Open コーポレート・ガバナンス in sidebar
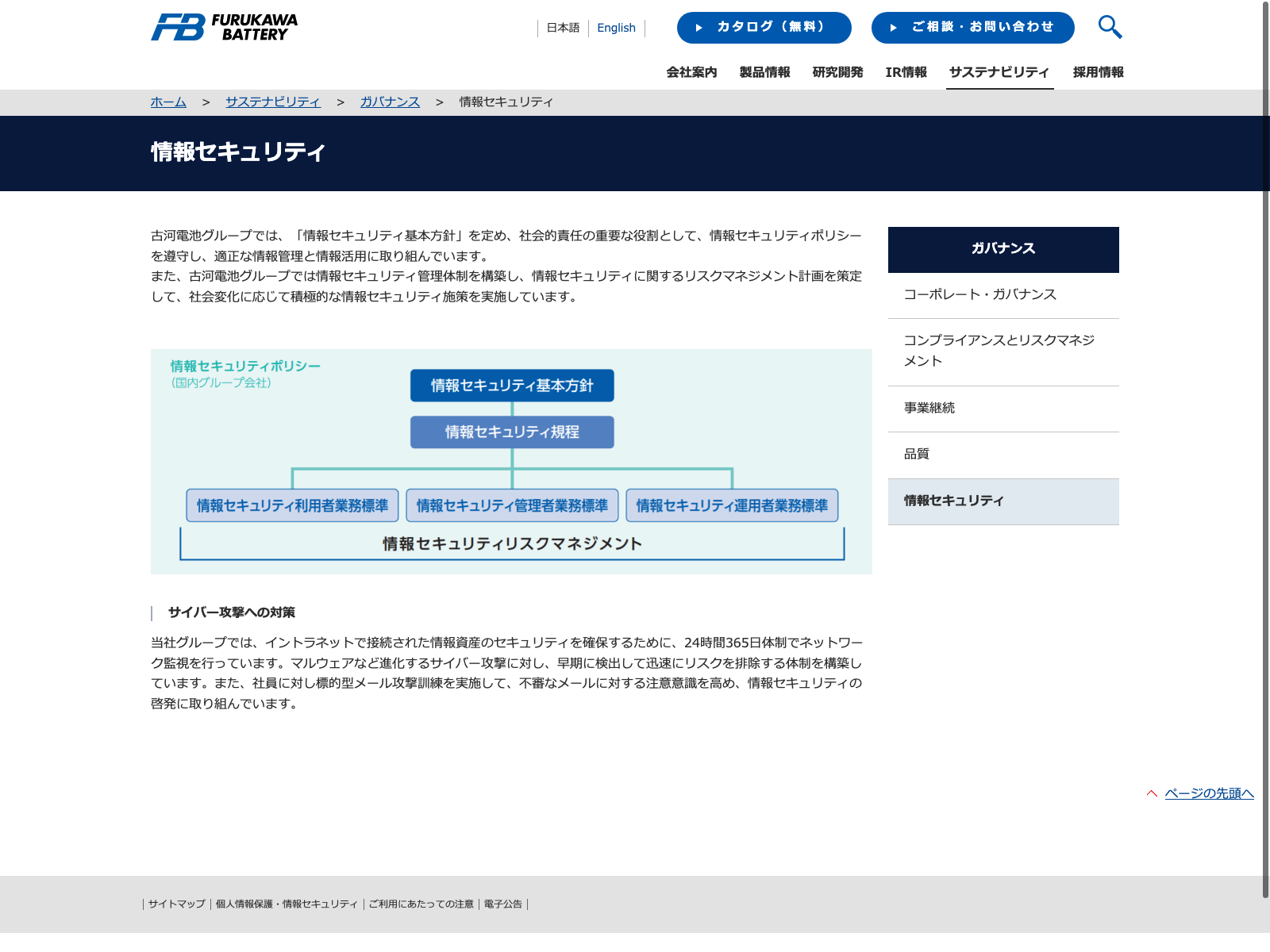This screenshot has height=952, width=1270. pyautogui.click(x=979, y=294)
